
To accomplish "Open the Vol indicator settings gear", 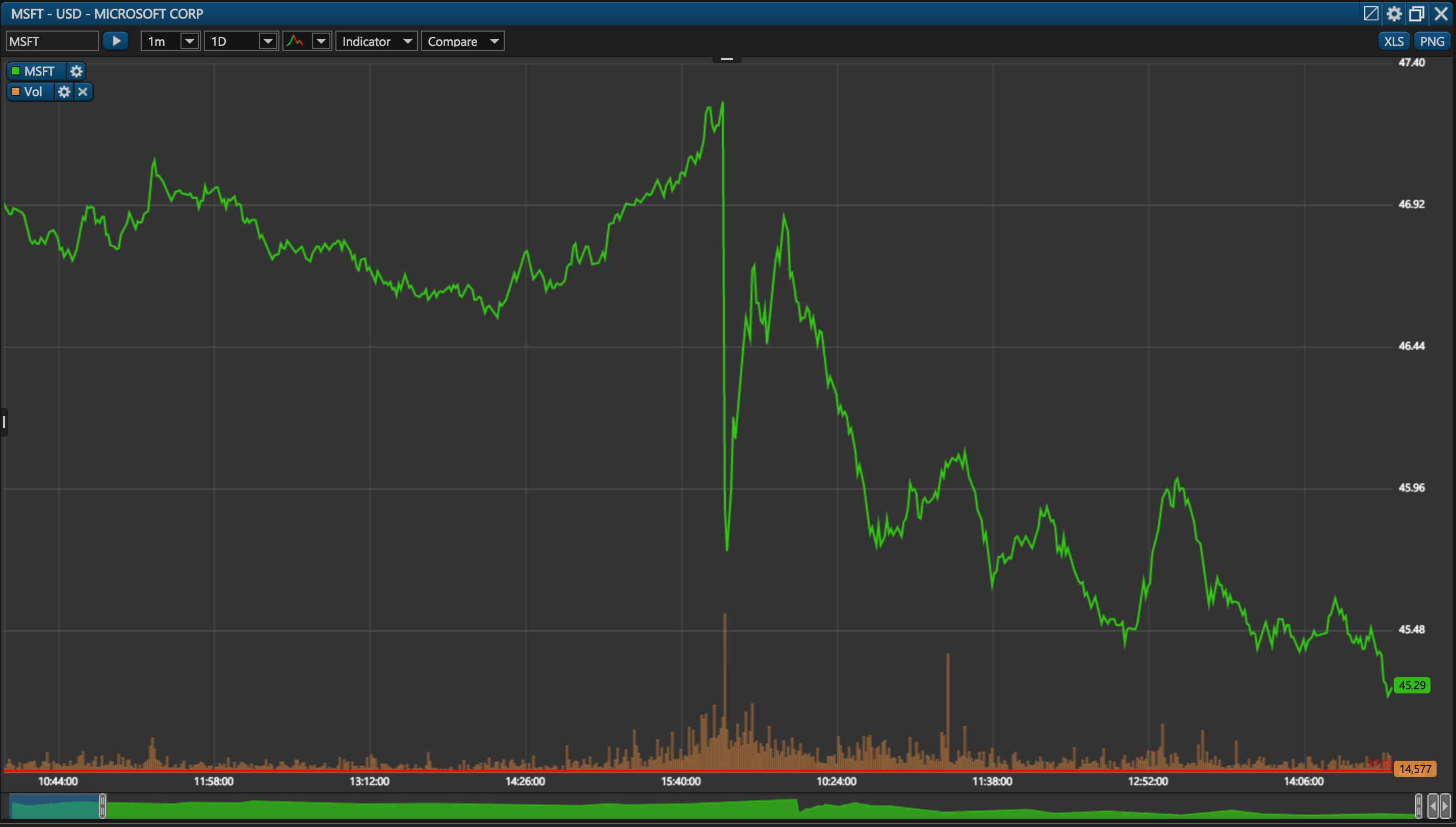I will pyautogui.click(x=64, y=92).
